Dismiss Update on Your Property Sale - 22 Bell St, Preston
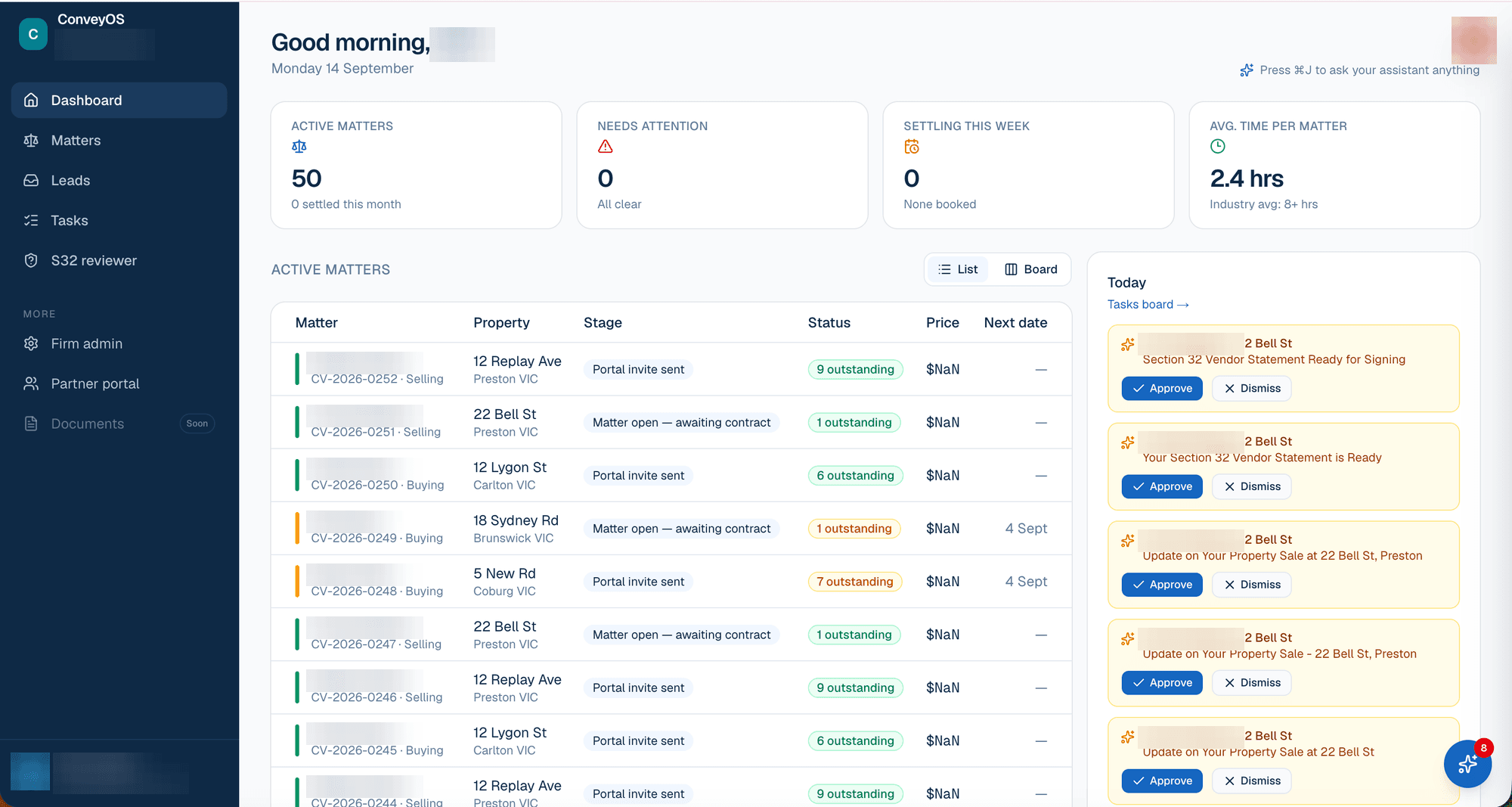 (1252, 683)
